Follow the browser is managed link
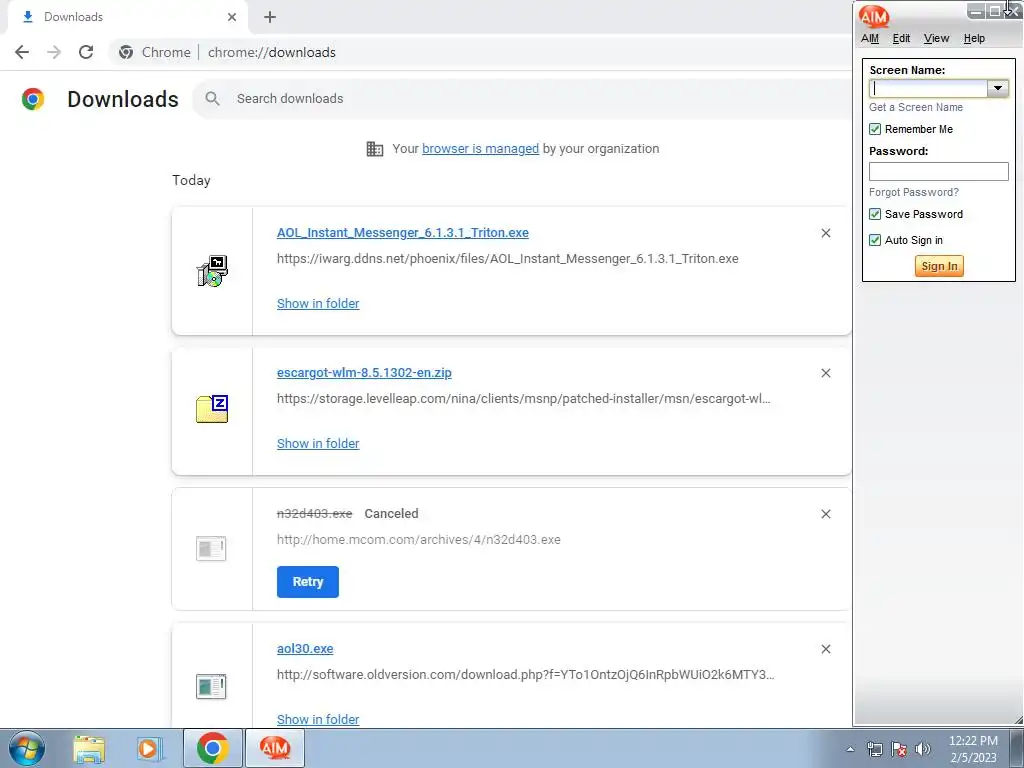Screen dimensions: 1024x768 tap(481, 149)
